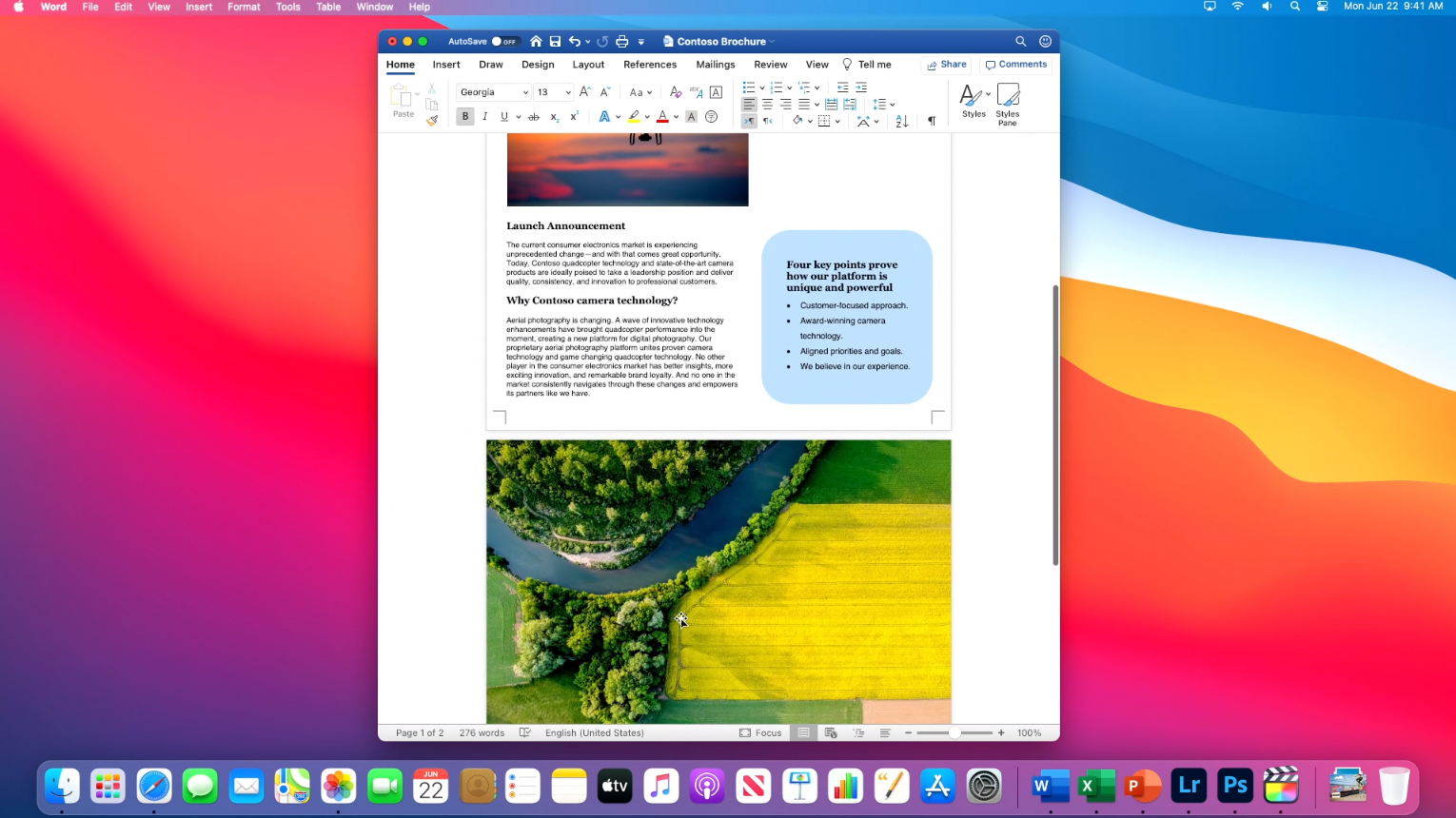Image resolution: width=1456 pixels, height=818 pixels.
Task: Center align the paragraph text
Action: pos(767,104)
